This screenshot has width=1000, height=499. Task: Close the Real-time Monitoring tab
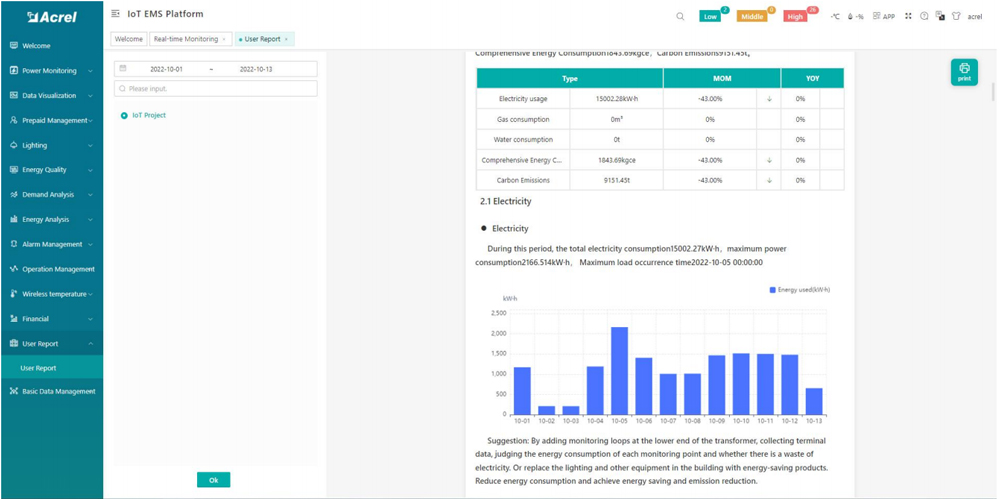pyautogui.click(x=224, y=40)
